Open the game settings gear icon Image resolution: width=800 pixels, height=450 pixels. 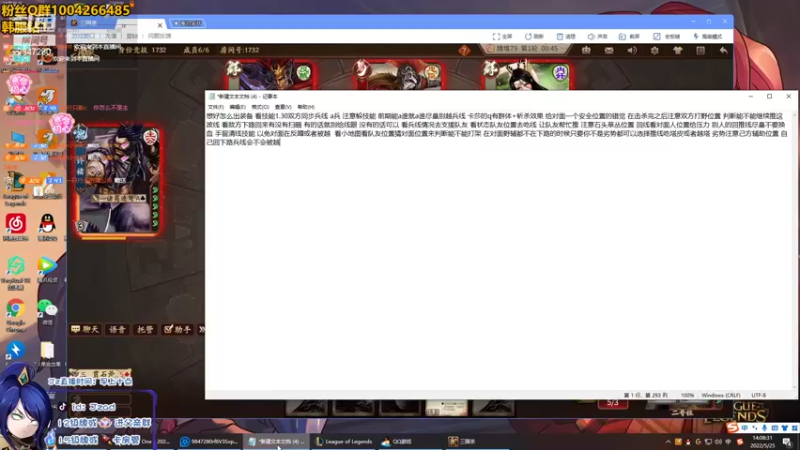655,50
